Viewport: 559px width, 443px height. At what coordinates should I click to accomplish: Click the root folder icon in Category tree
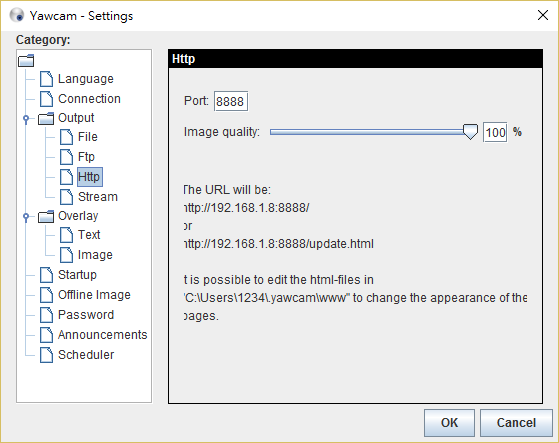[x=26, y=61]
